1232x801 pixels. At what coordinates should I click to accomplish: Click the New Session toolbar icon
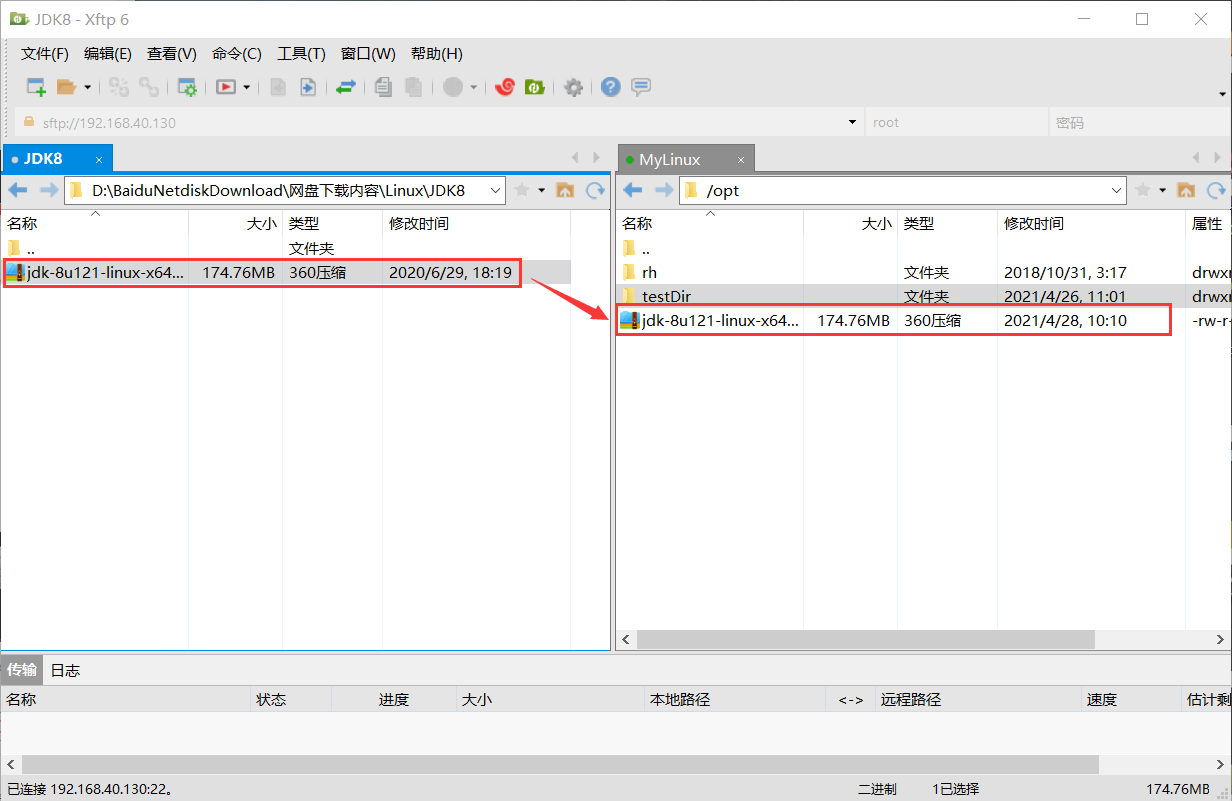[36, 87]
